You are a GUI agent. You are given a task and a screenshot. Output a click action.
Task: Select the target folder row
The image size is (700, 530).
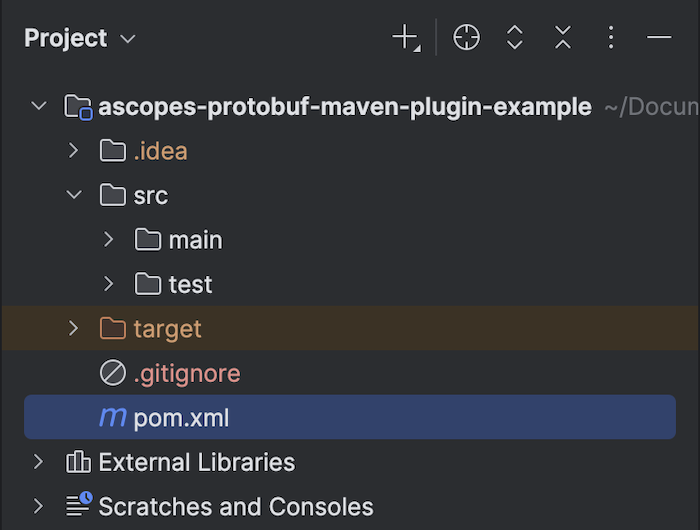point(350,328)
